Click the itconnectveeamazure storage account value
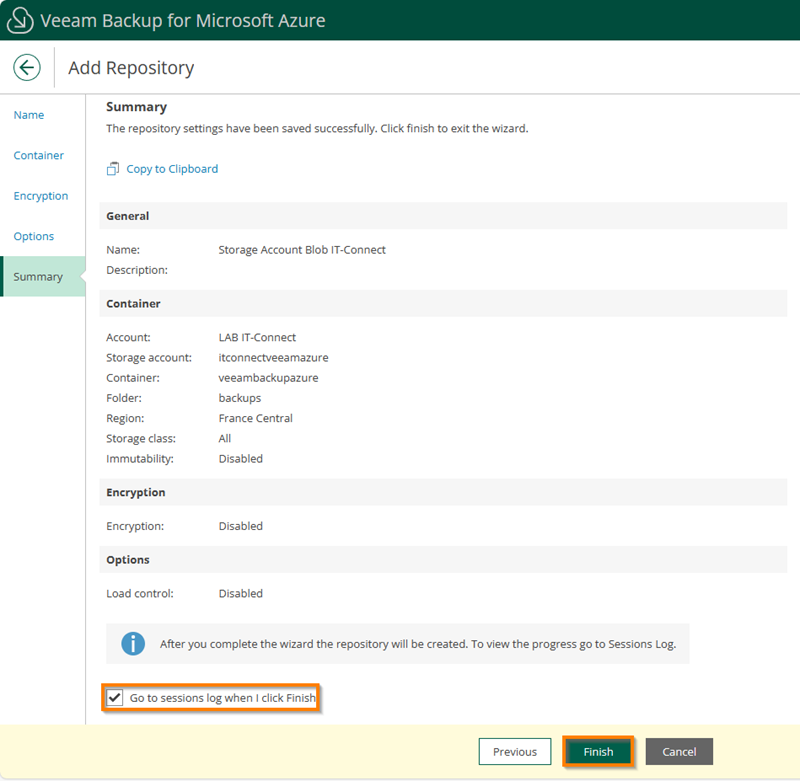800x781 pixels. [x=273, y=358]
